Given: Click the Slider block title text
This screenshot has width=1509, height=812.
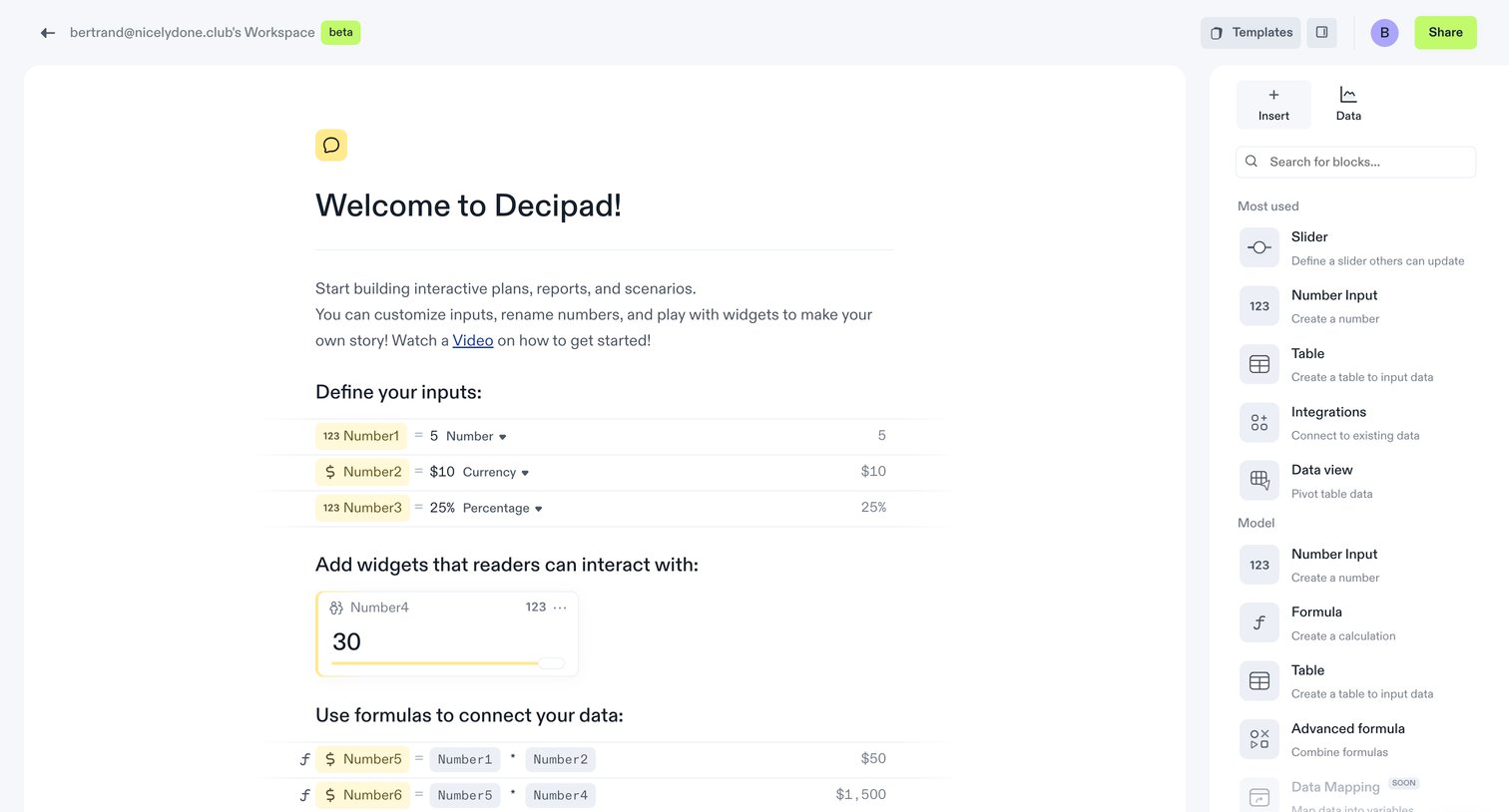Looking at the screenshot, I should pyautogui.click(x=1309, y=237).
